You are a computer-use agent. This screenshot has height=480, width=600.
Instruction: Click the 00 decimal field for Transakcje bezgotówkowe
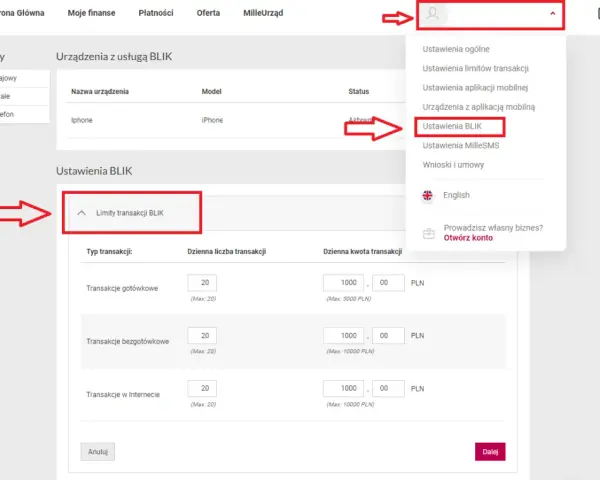pos(388,336)
